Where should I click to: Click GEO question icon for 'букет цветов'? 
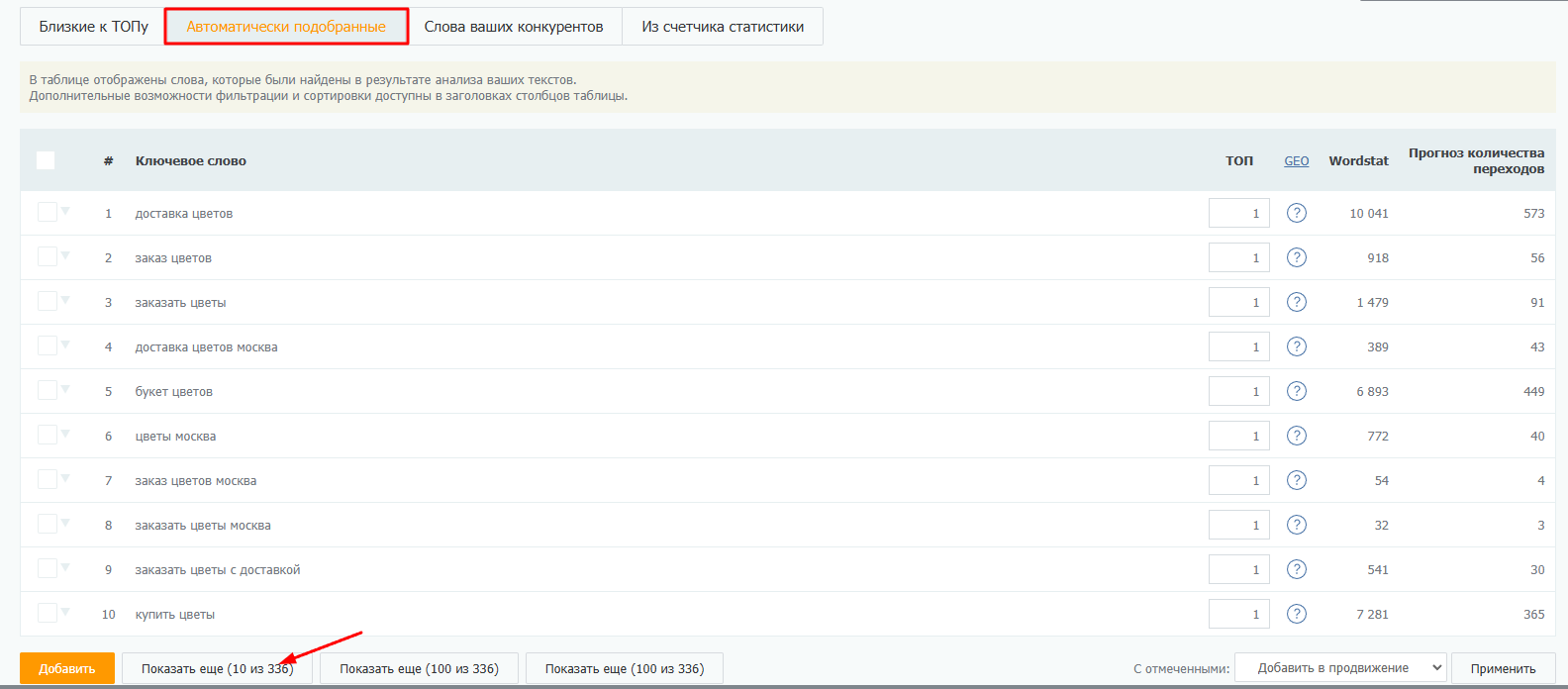[x=1296, y=391]
